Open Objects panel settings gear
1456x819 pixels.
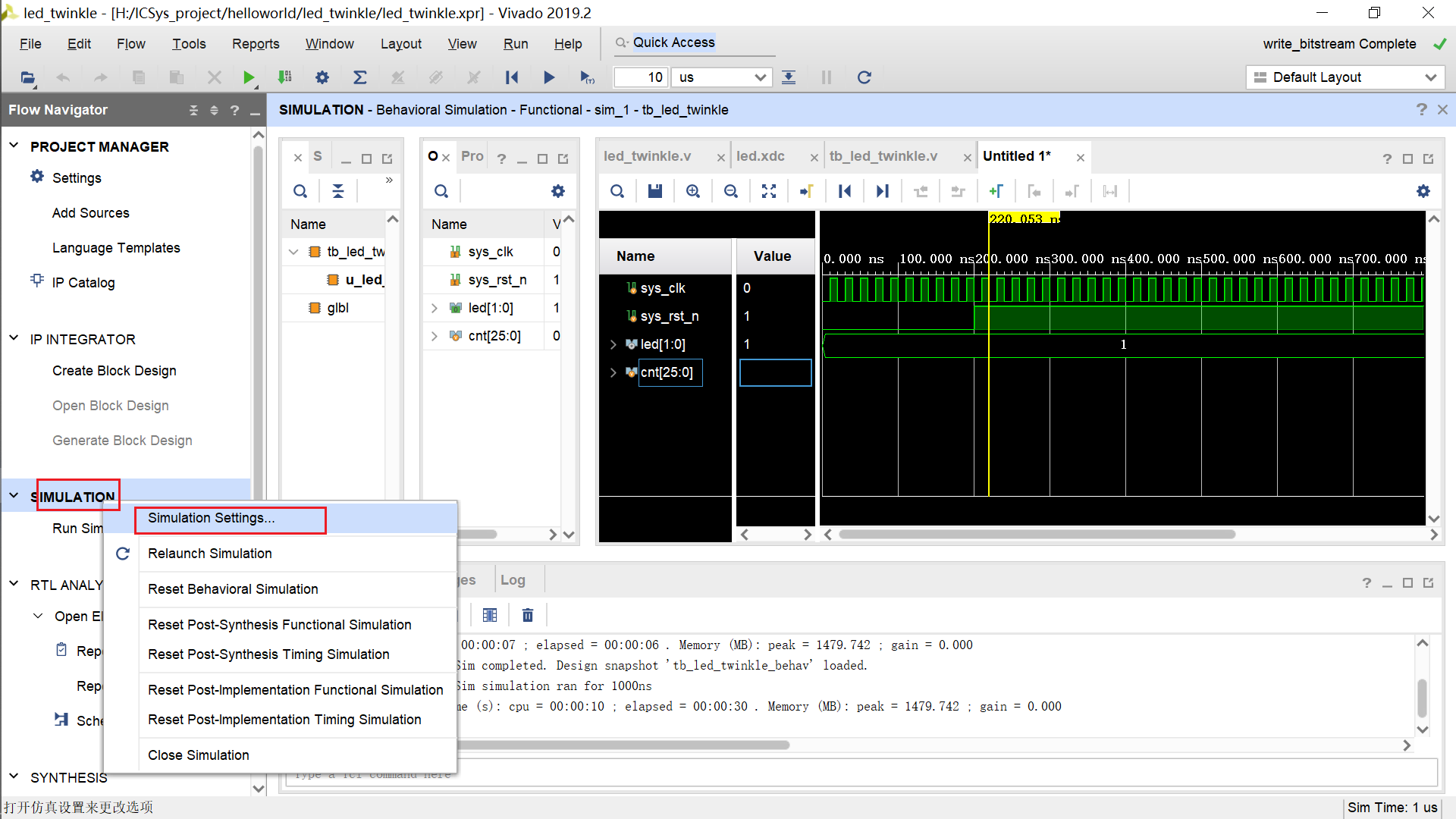click(x=558, y=191)
